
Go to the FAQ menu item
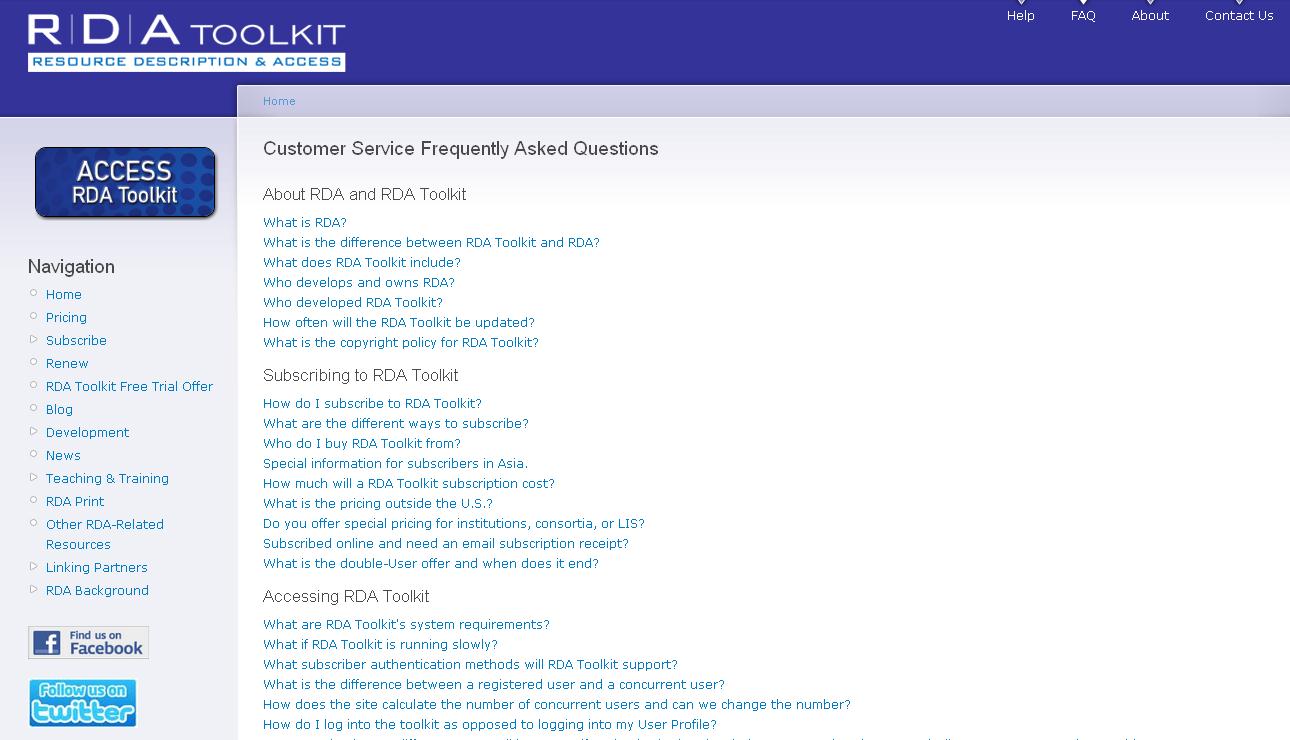pyautogui.click(x=1083, y=15)
